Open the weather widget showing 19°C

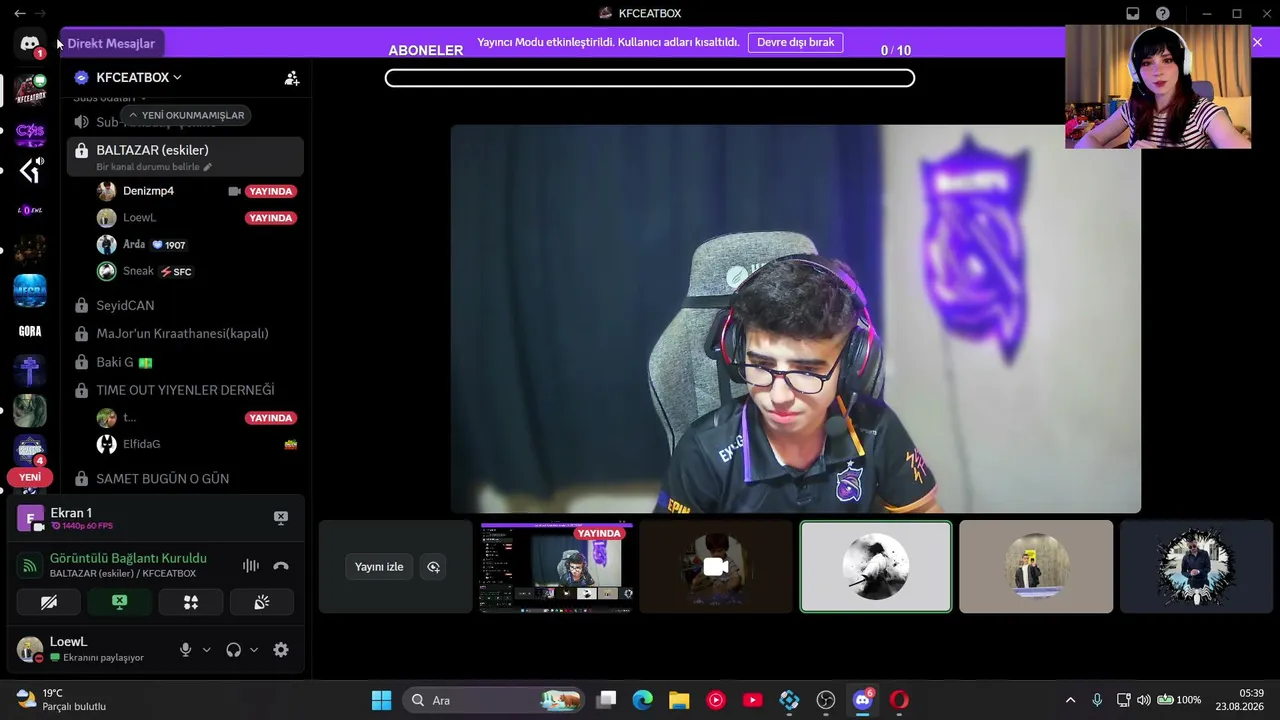[x=61, y=700]
